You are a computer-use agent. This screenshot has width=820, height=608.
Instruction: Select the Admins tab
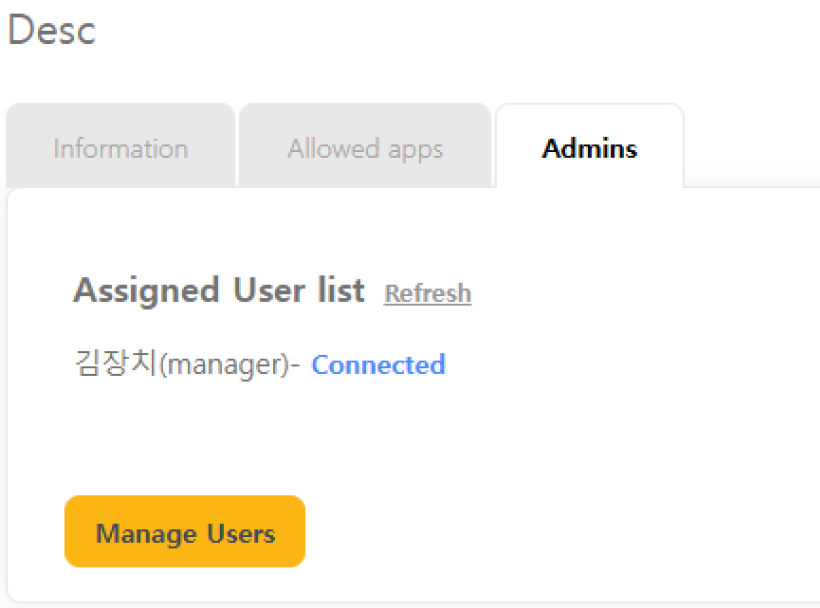pyautogui.click(x=589, y=149)
